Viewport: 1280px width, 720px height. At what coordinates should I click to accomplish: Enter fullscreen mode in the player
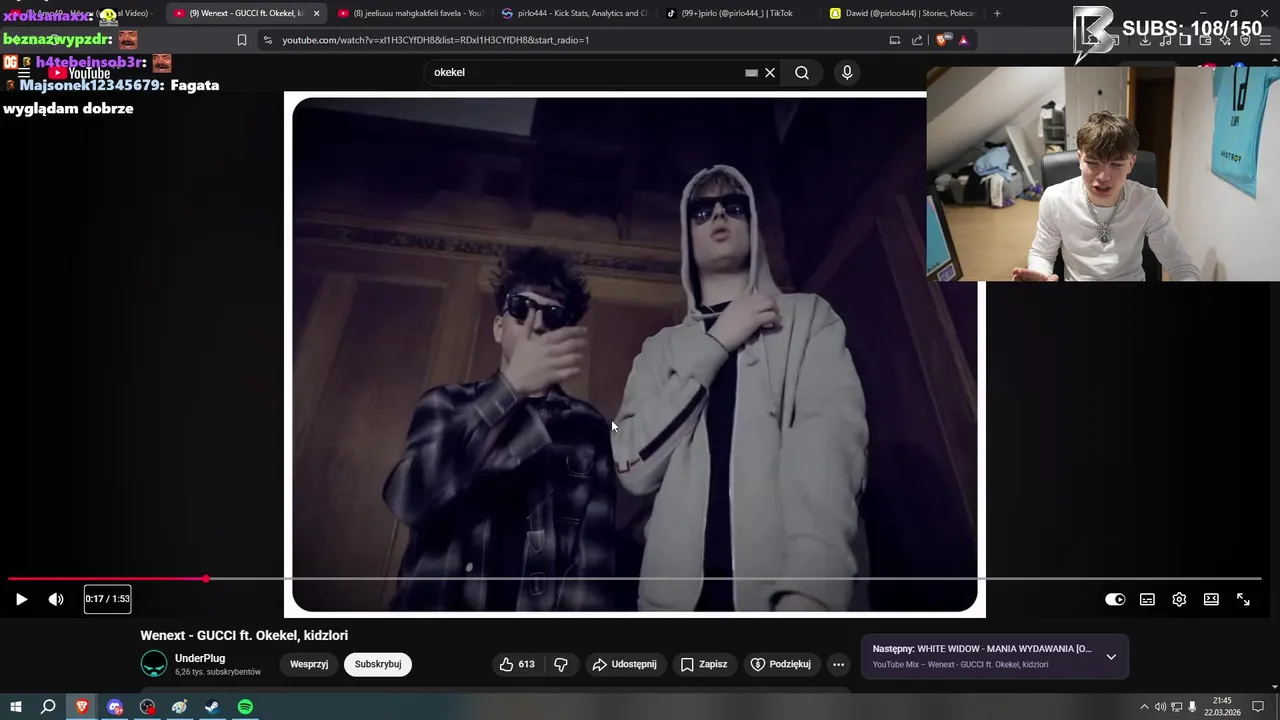coord(1243,599)
